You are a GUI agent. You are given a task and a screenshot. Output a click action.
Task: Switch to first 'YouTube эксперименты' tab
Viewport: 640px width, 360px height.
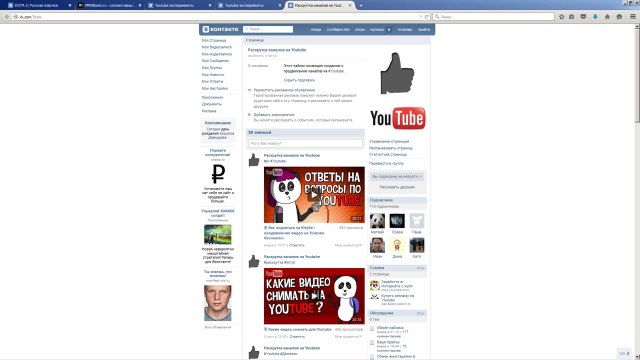[x=180, y=5]
